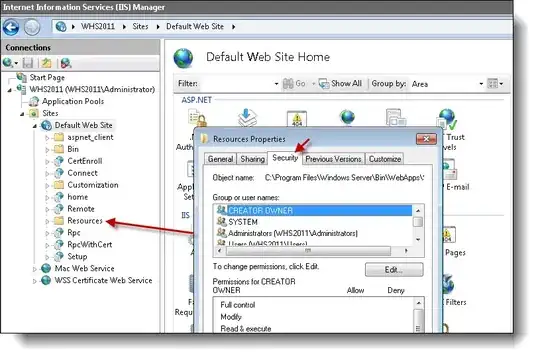Viewport: 540px width, 360px height.
Task: Select the Connect tree item
Action: coord(82,173)
